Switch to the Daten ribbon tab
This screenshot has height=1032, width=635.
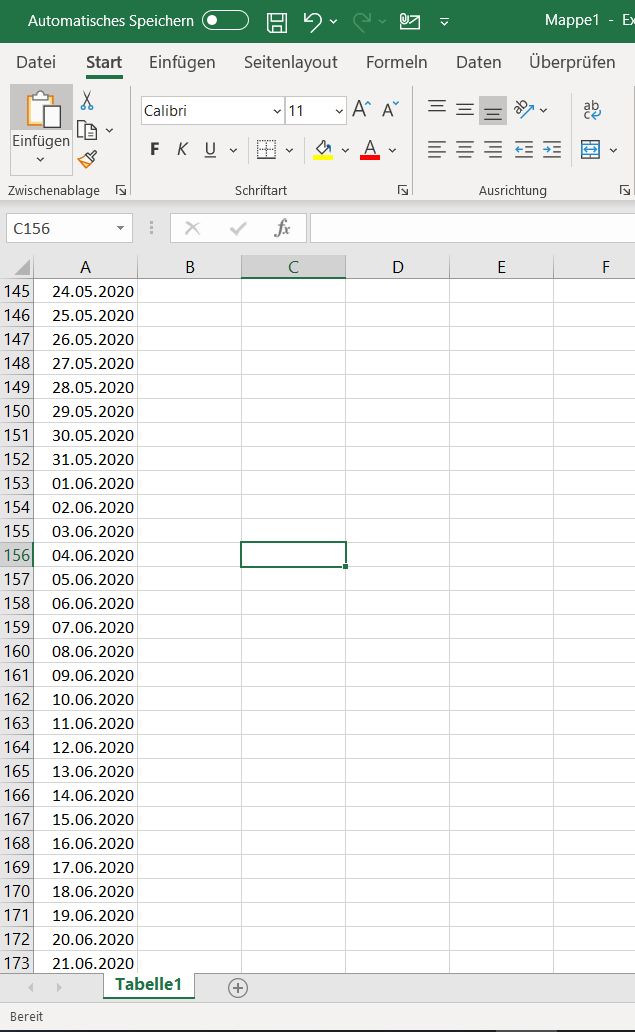(479, 62)
